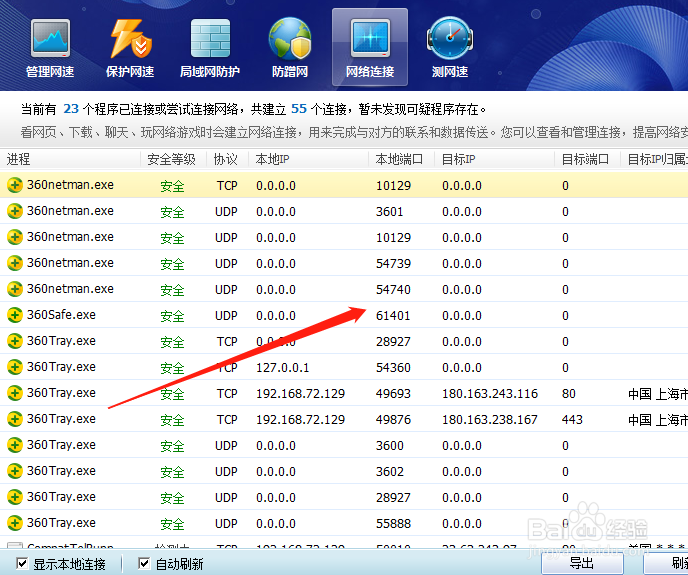Toggle the 显示本地连接 checkbox
Viewport: 688px width, 575px height.
(x=22, y=563)
